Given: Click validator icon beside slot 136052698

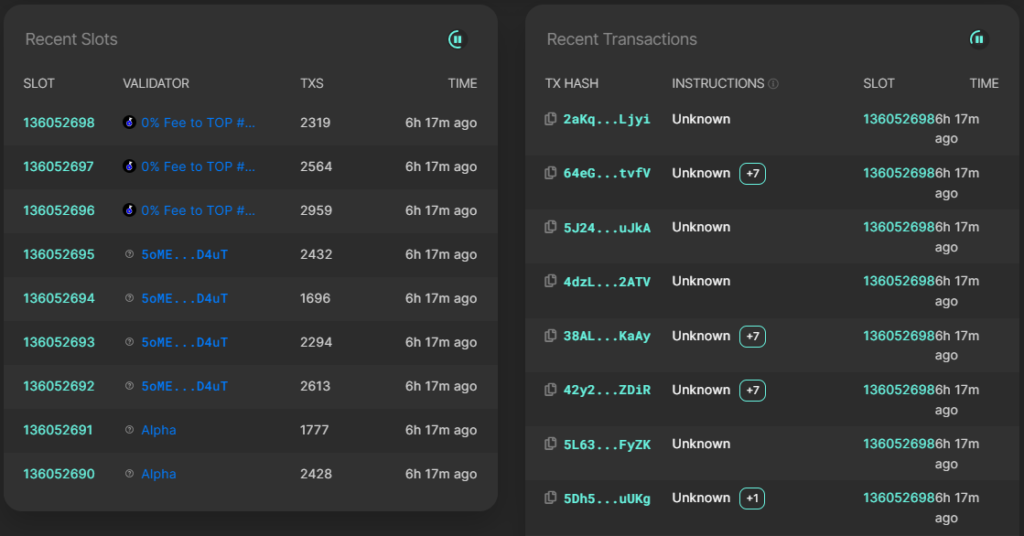Looking at the screenshot, I should 129,123.
